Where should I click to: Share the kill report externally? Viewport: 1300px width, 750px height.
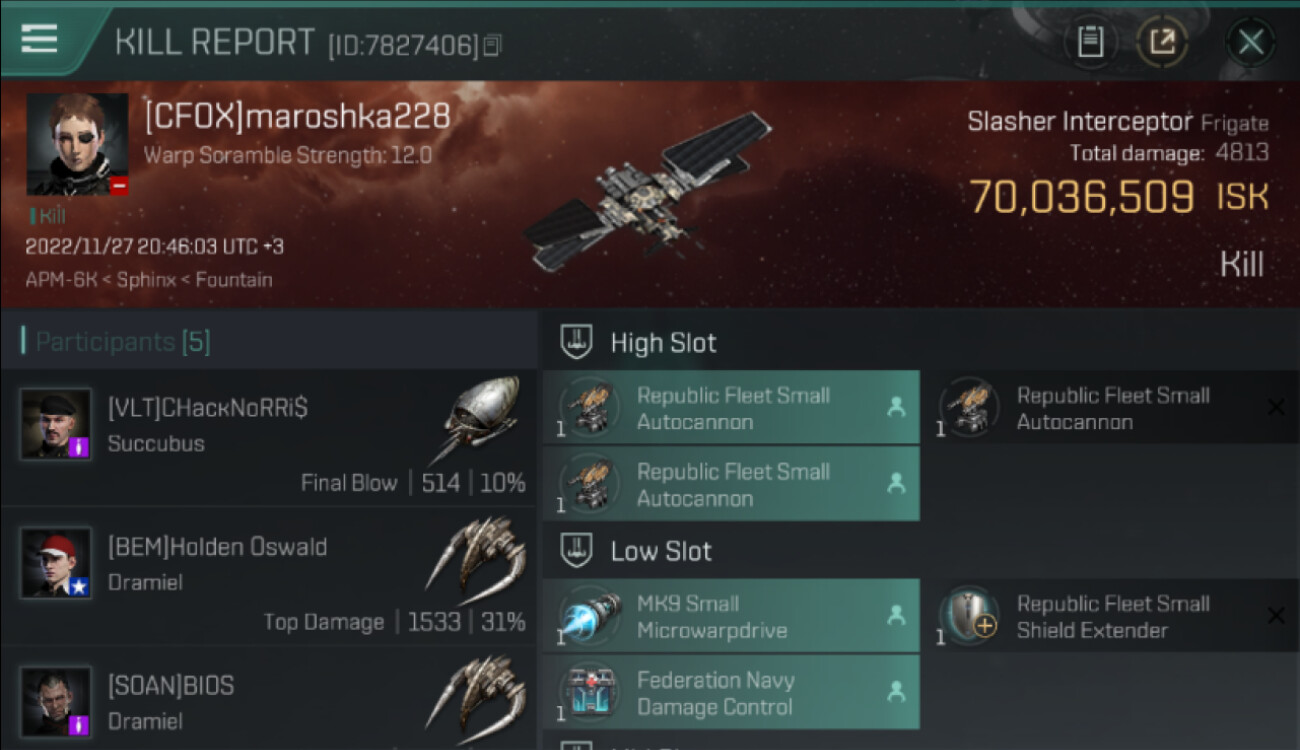1162,41
